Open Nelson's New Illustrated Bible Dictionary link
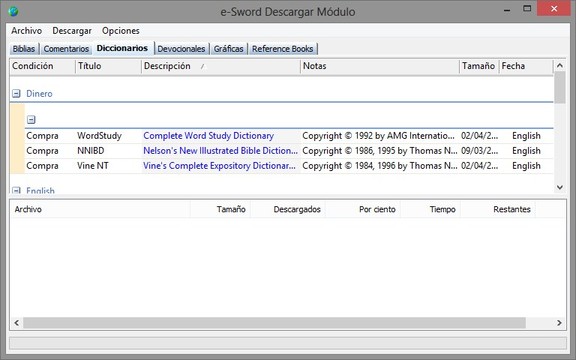This screenshot has width=576, height=360. pyautogui.click(x=220, y=151)
